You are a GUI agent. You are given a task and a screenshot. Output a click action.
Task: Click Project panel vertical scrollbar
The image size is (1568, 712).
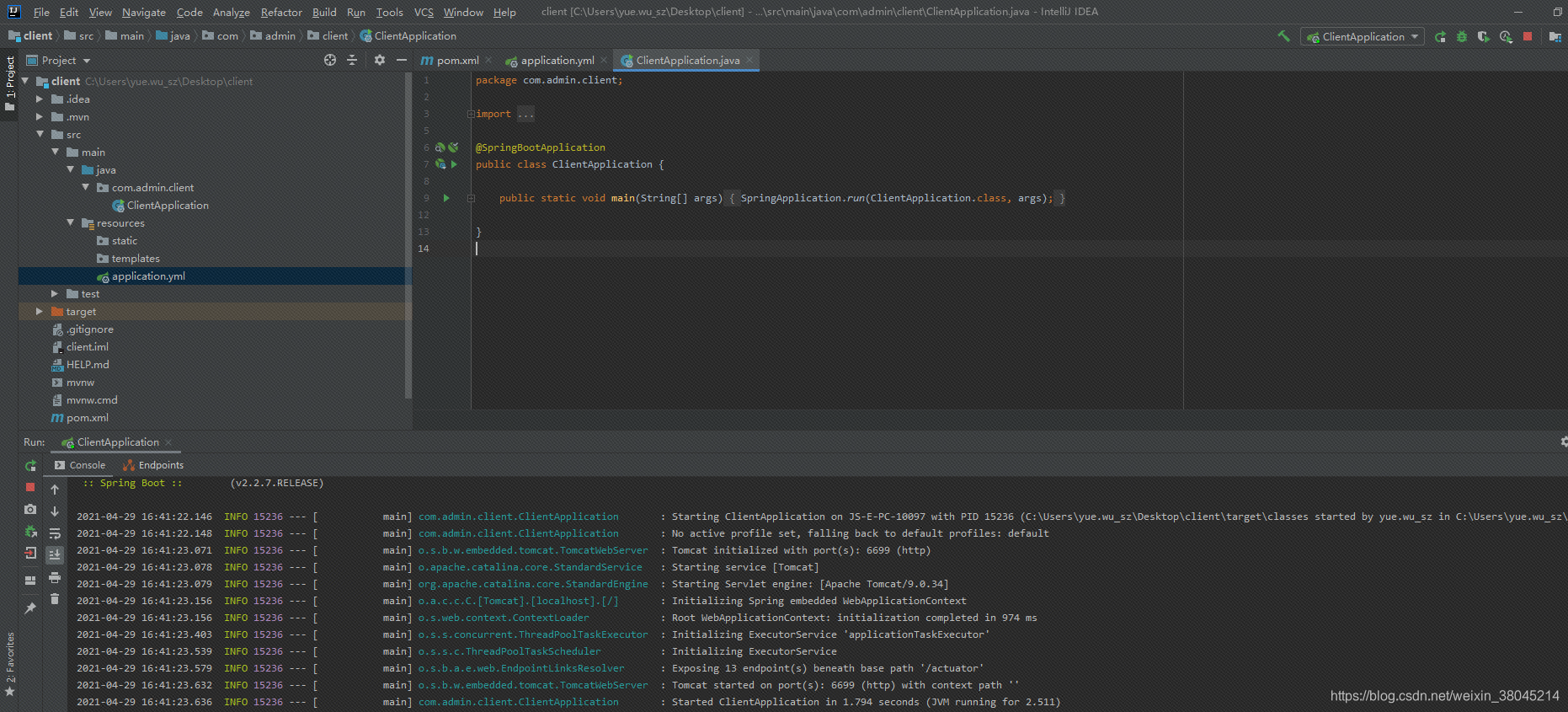pos(408,235)
